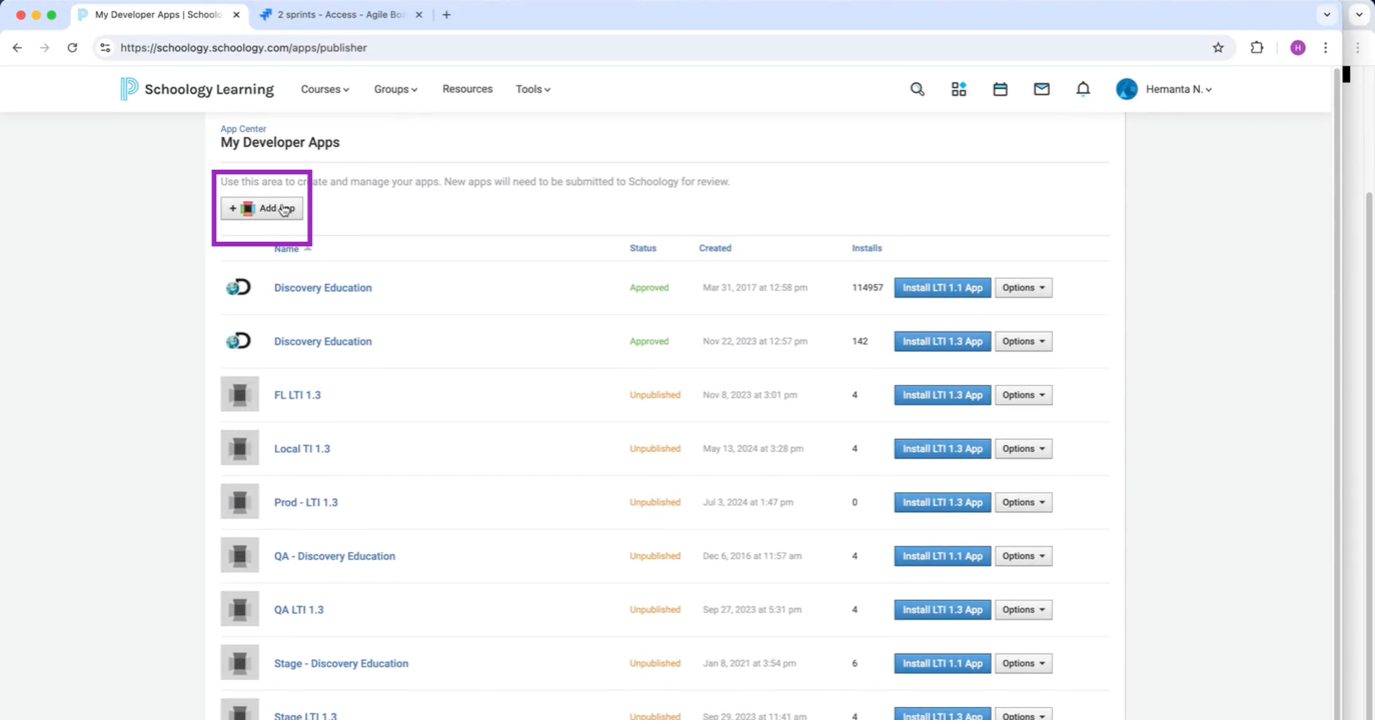The image size is (1375, 724).
Task: Open the browser extensions puzzle icon
Action: click(1257, 47)
